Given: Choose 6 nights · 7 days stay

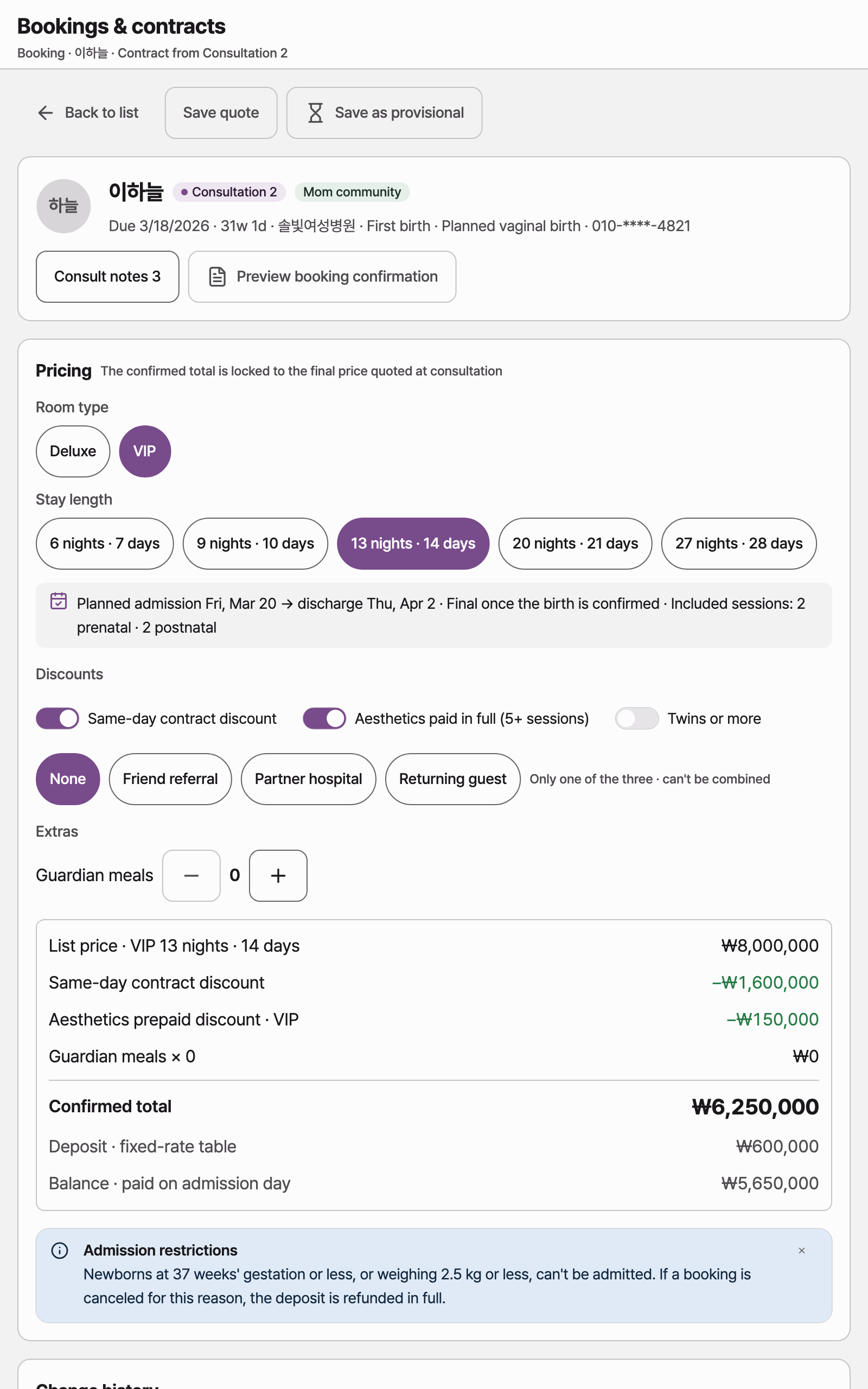Looking at the screenshot, I should point(105,544).
